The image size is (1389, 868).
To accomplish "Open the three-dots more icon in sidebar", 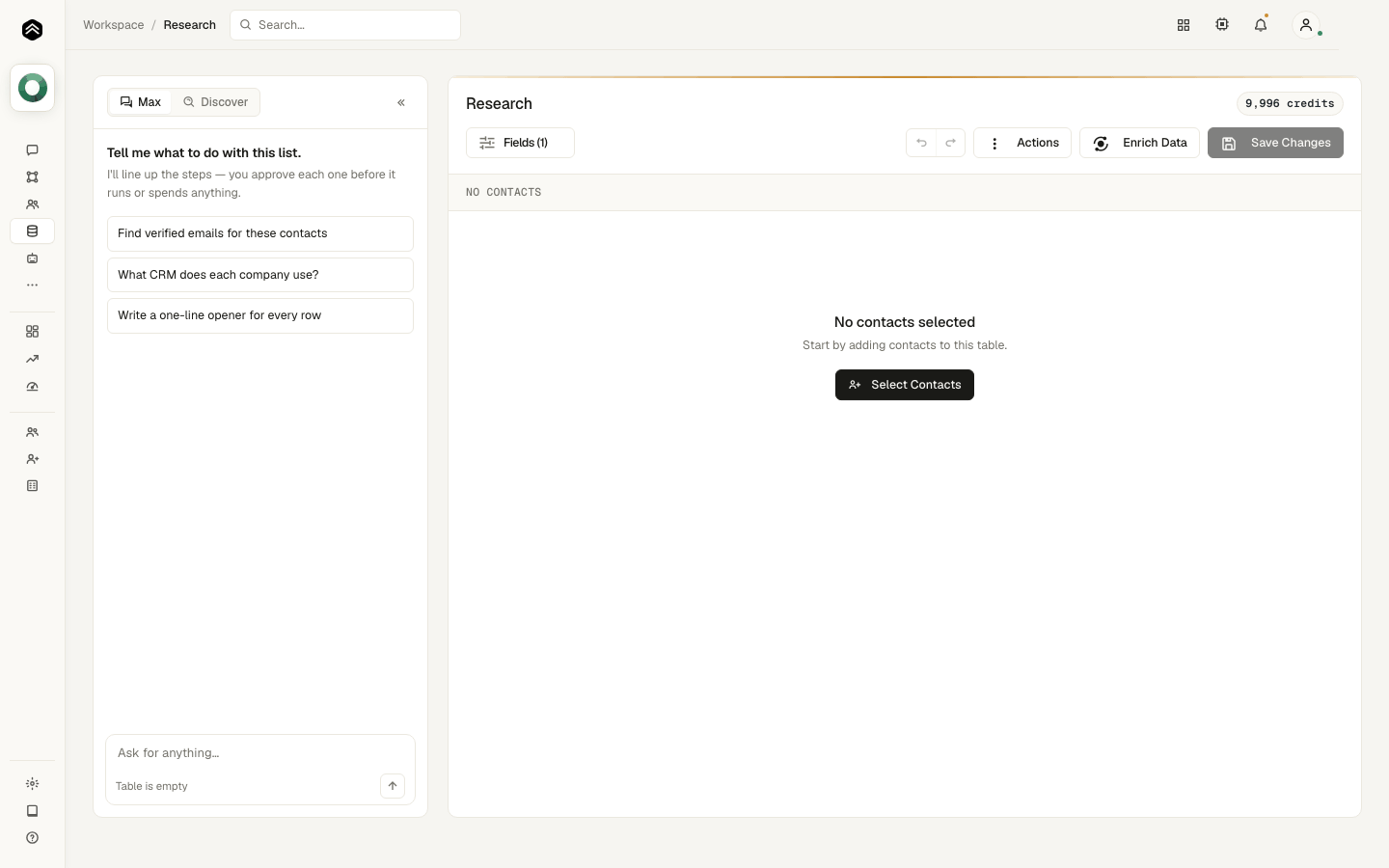I will 32,285.
